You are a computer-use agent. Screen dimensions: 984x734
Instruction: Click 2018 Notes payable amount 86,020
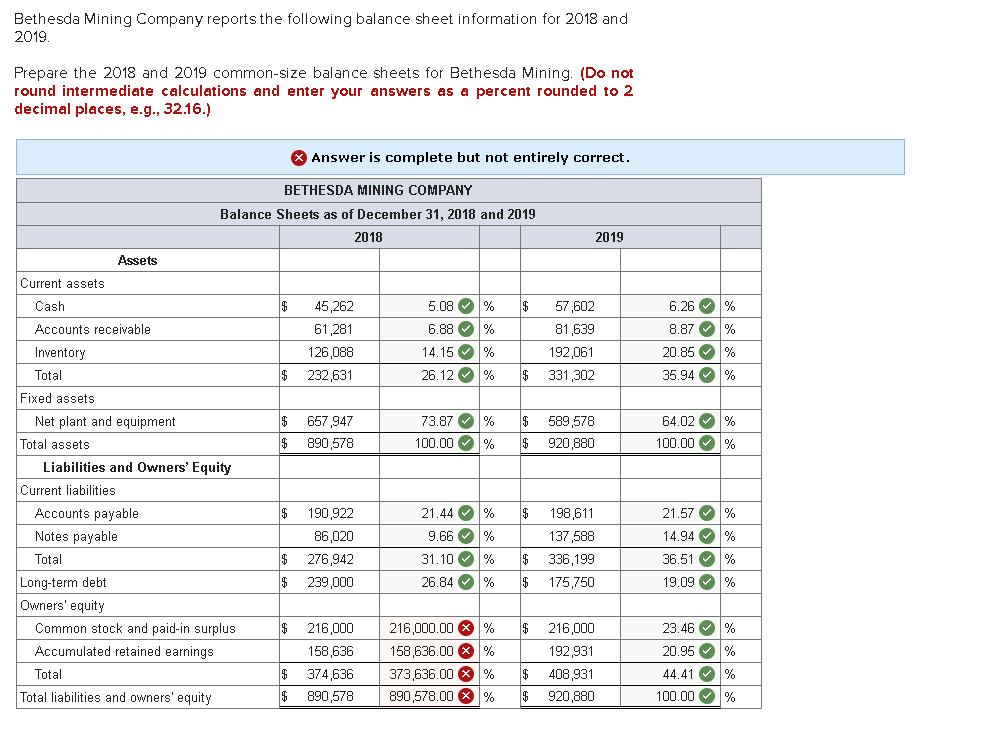pyautogui.click(x=334, y=536)
